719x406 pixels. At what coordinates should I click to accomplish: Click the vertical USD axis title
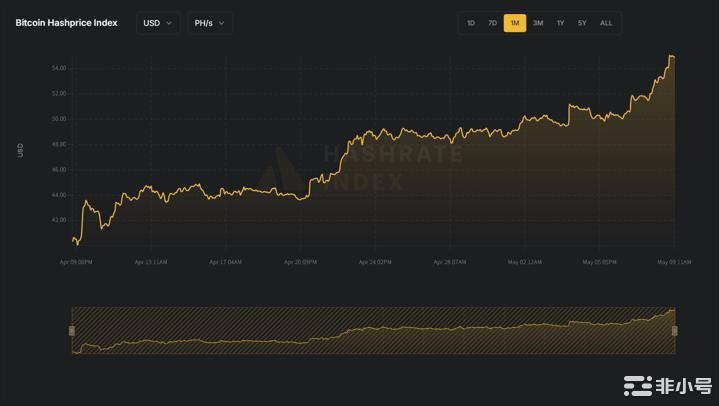tap(20, 150)
